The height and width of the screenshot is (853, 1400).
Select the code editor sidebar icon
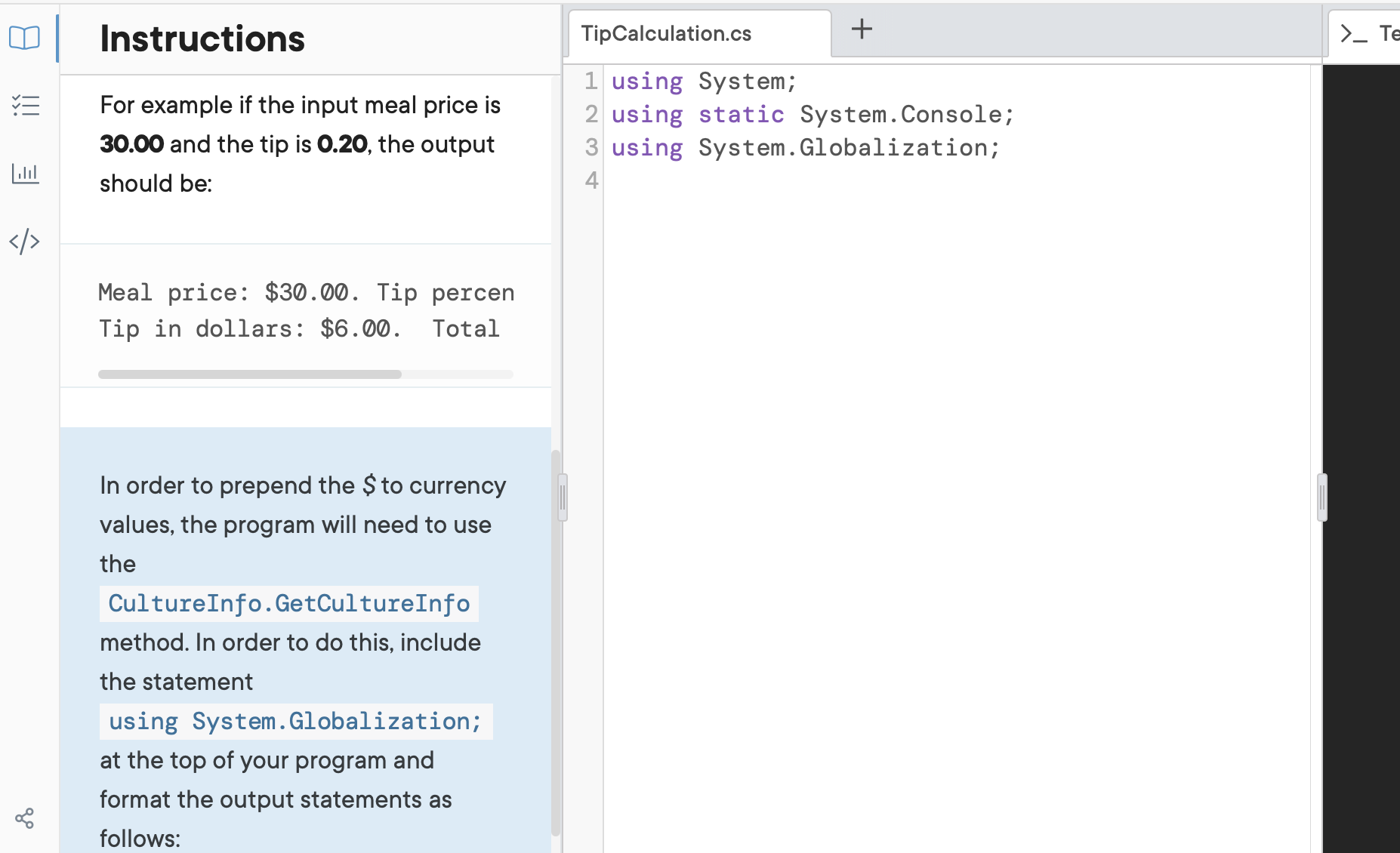tap(25, 242)
